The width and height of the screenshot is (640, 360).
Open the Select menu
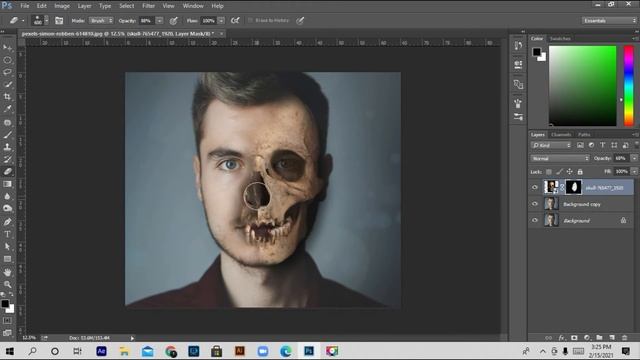point(127,6)
